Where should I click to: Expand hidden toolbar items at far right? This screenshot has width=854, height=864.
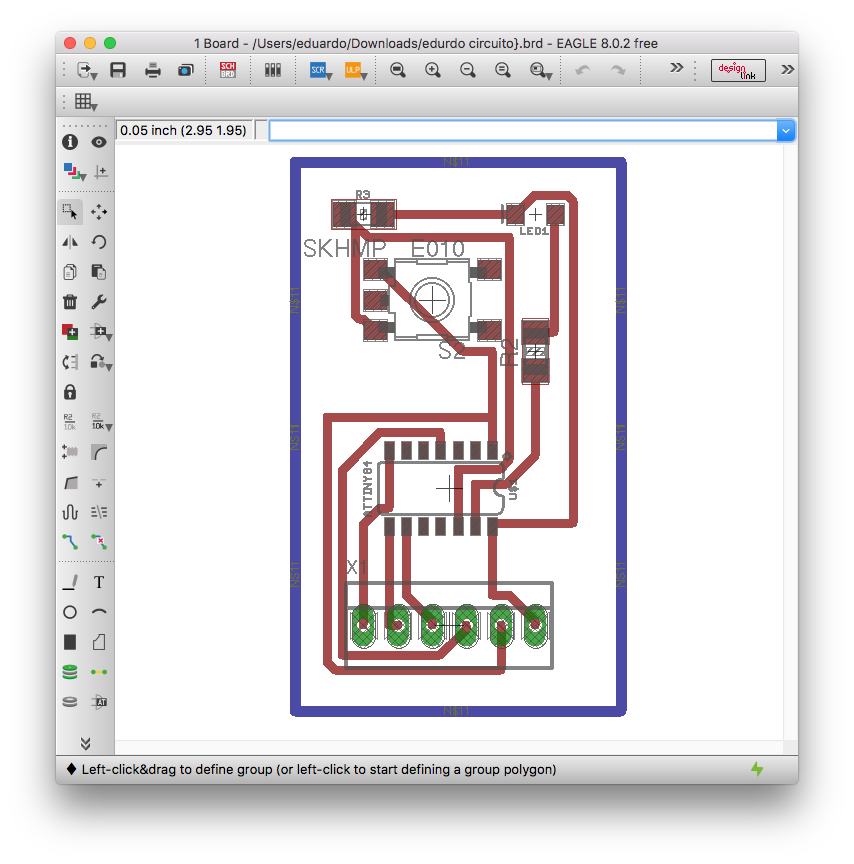coord(787,69)
